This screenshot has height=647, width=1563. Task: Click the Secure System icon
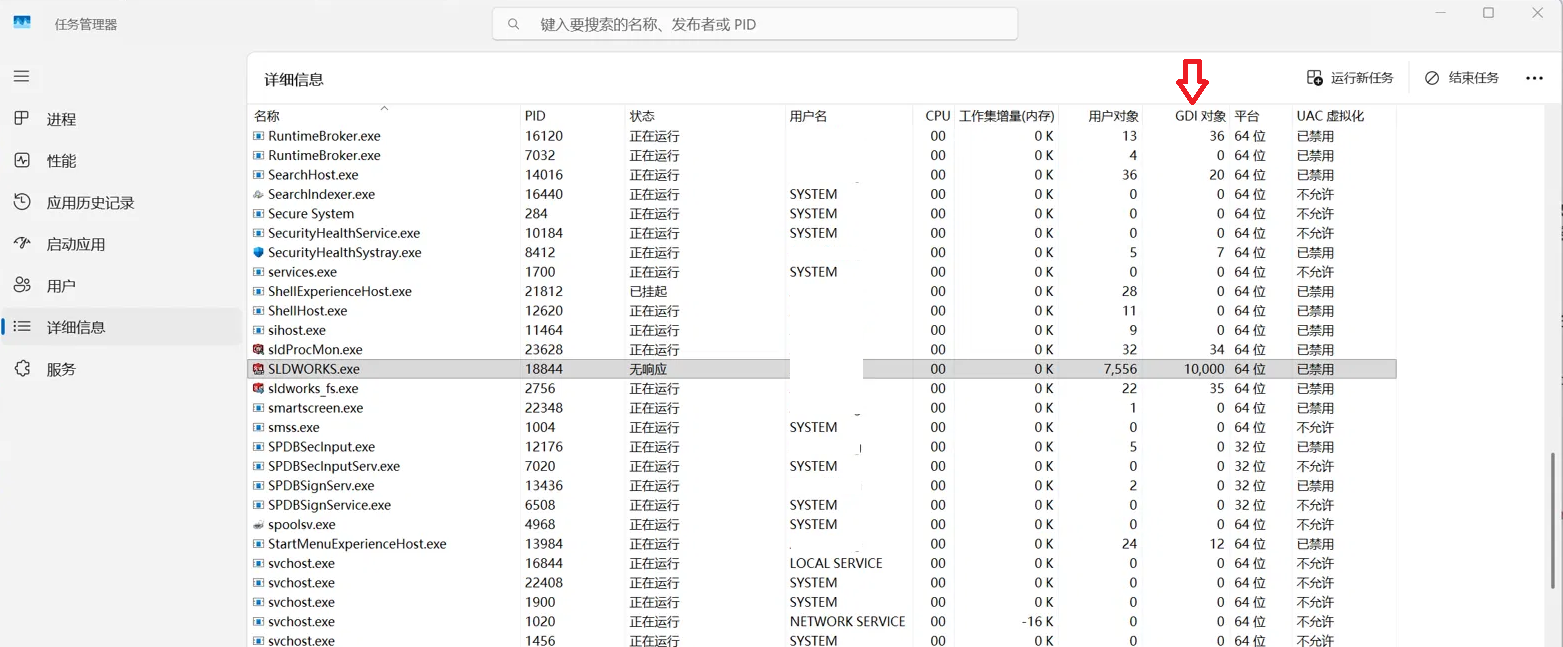click(x=258, y=214)
